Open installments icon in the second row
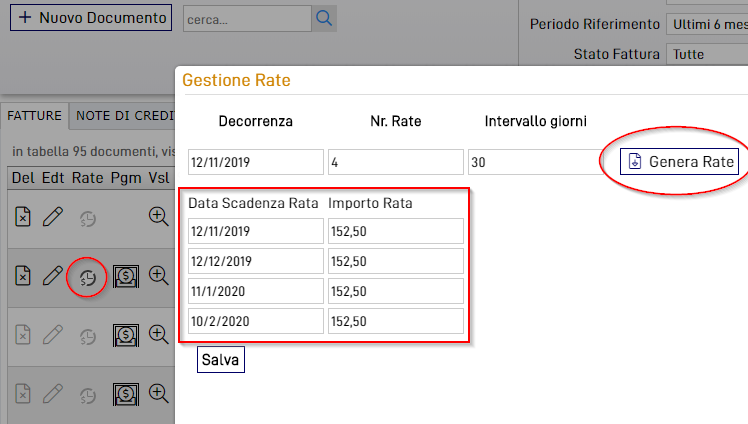The width and height of the screenshot is (748, 424). pyautogui.click(x=89, y=277)
